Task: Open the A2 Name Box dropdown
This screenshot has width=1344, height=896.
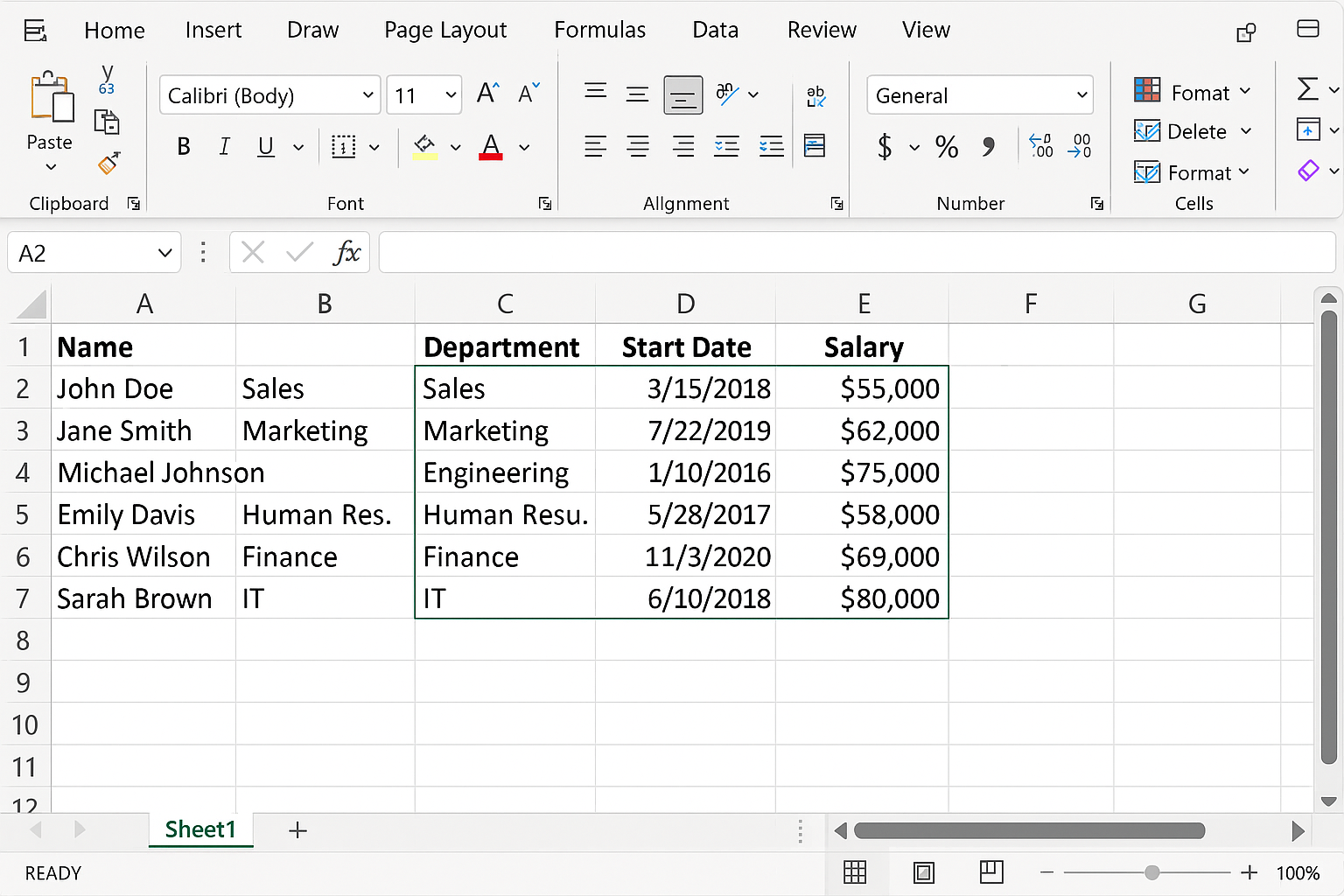Action: pyautogui.click(x=164, y=253)
